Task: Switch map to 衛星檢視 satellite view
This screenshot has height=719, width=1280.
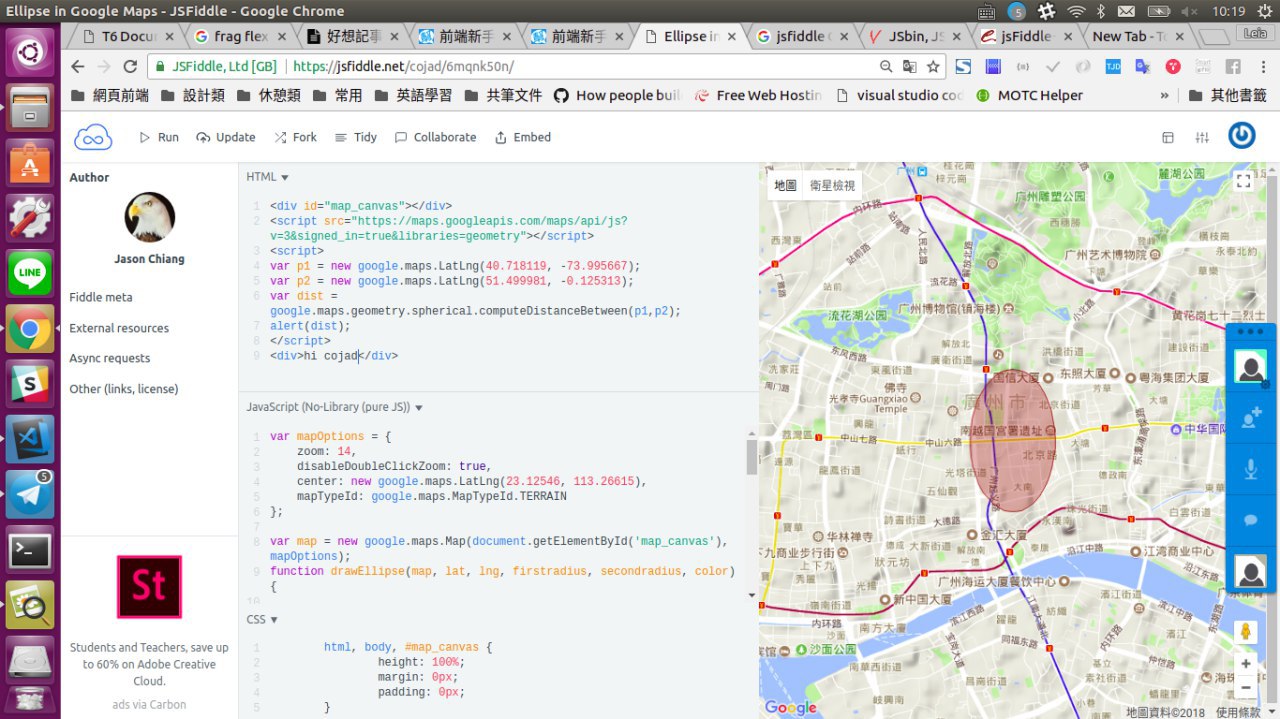Action: 832,185
